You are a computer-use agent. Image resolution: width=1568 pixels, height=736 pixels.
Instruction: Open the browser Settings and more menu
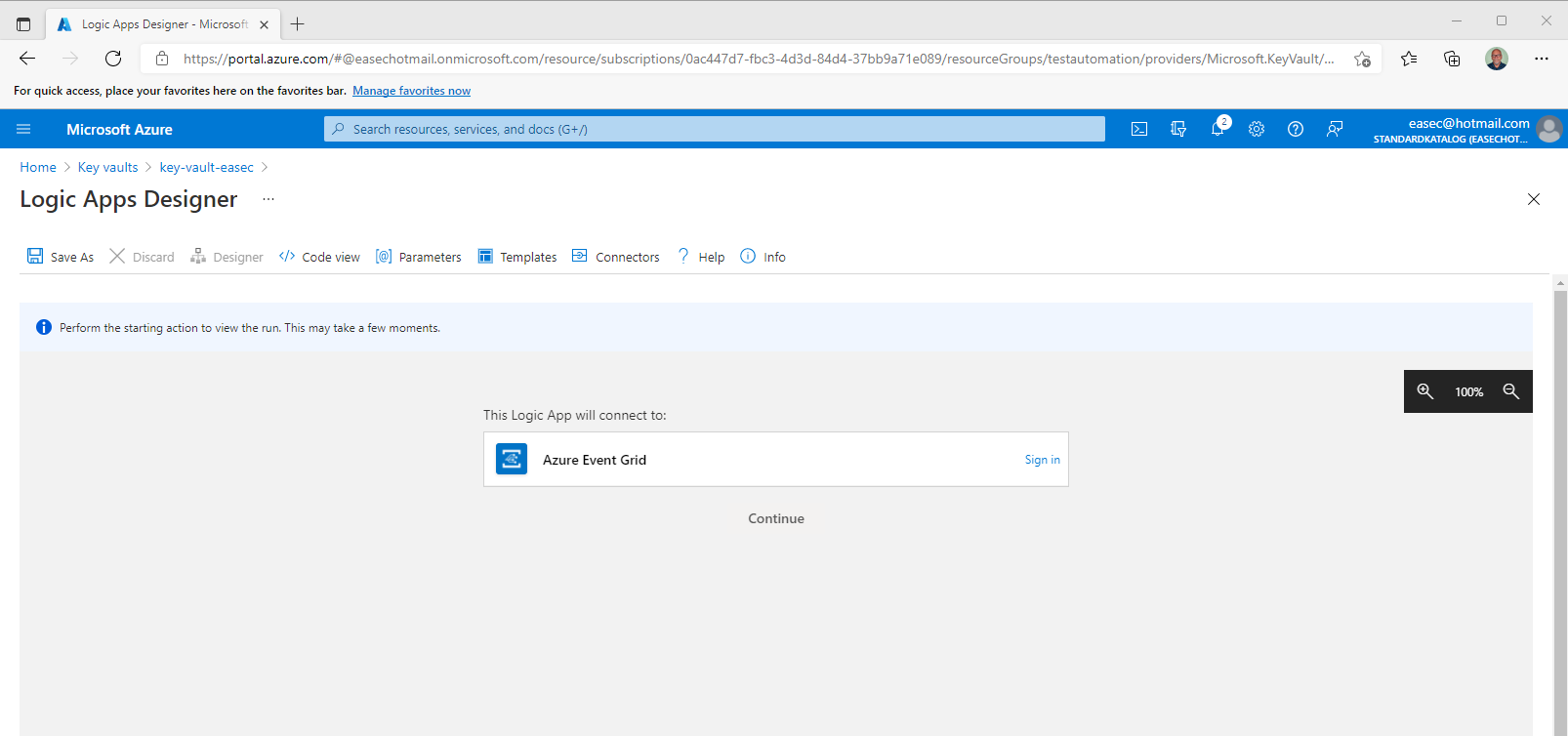[x=1542, y=59]
